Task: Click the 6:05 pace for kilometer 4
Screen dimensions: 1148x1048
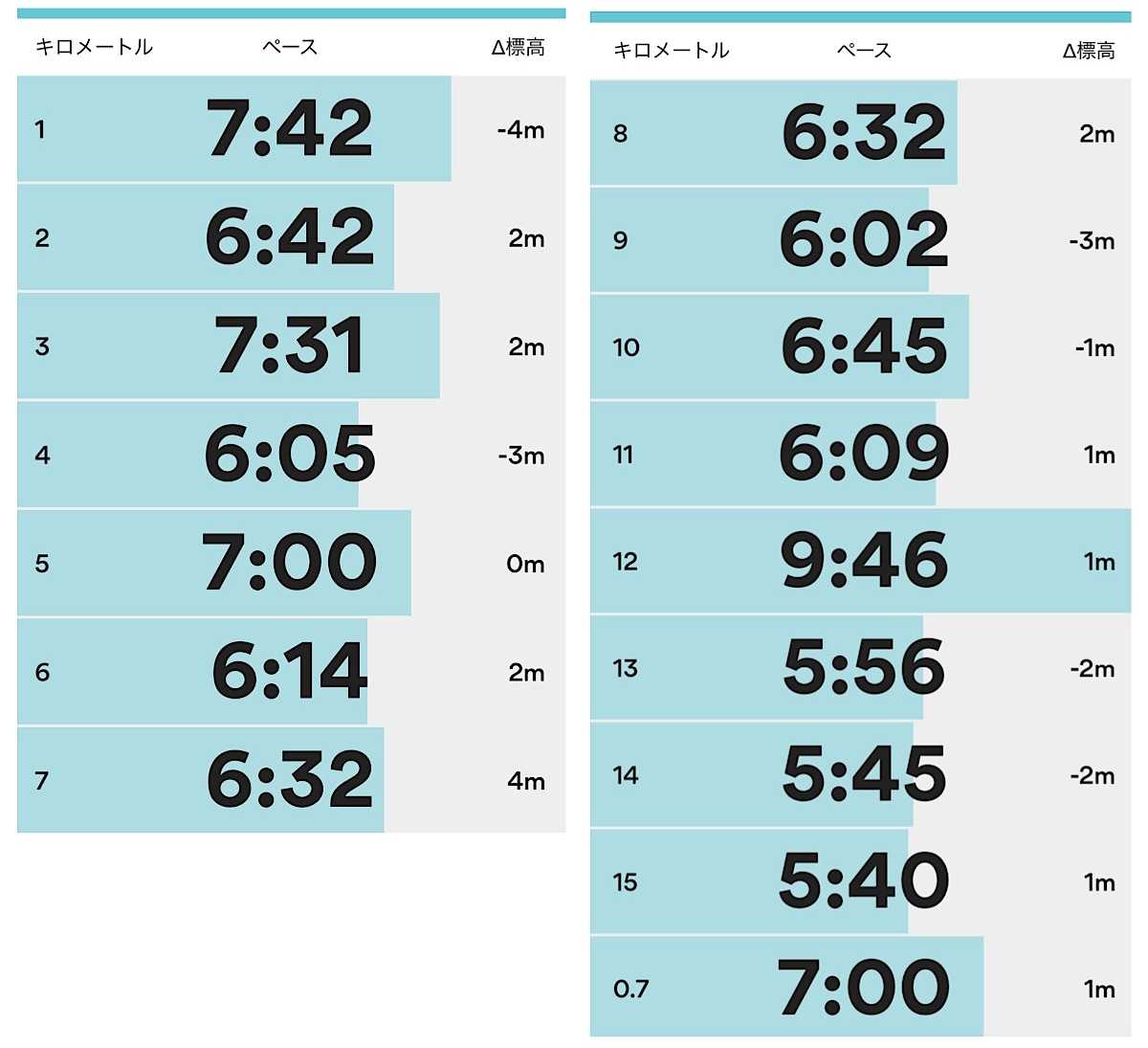Action: (x=289, y=455)
